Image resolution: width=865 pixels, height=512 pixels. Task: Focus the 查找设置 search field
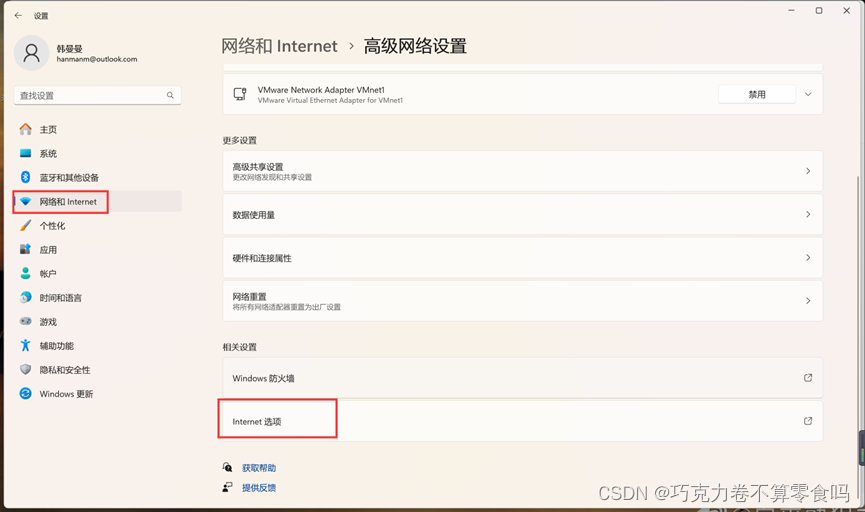tap(98, 95)
